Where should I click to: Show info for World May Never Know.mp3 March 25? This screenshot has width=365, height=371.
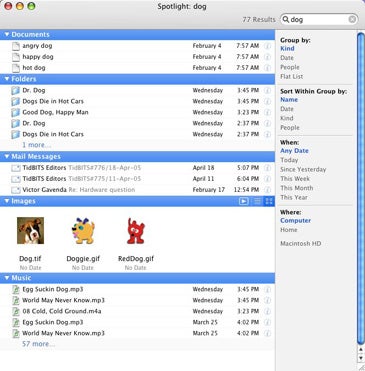click(x=267, y=333)
